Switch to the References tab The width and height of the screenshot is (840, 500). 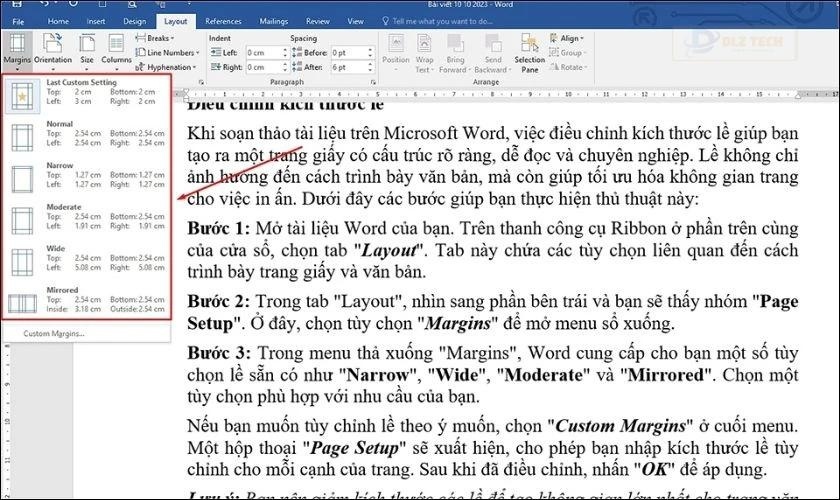point(223,21)
